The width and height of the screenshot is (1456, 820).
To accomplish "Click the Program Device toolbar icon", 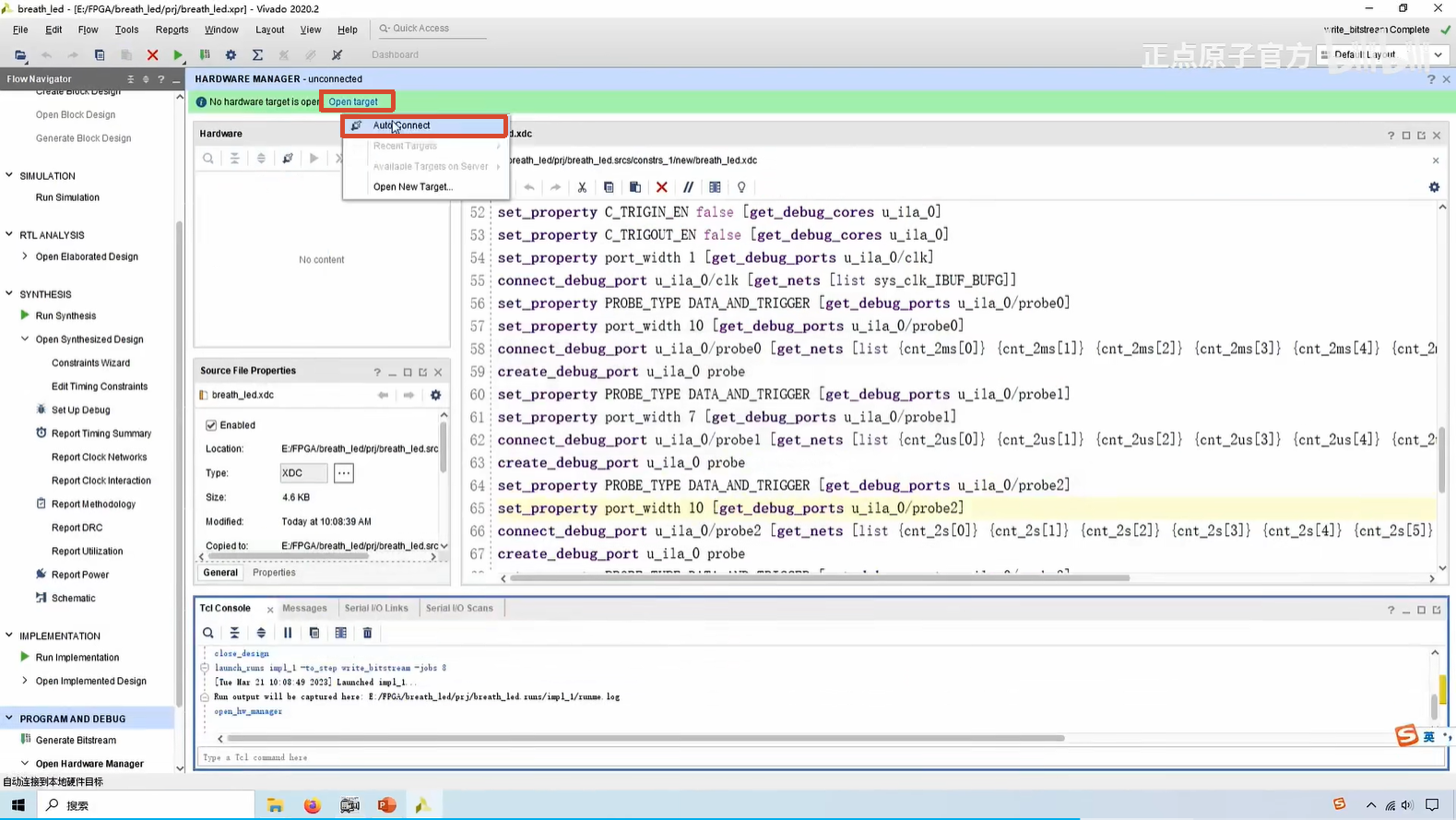I will [x=205, y=54].
